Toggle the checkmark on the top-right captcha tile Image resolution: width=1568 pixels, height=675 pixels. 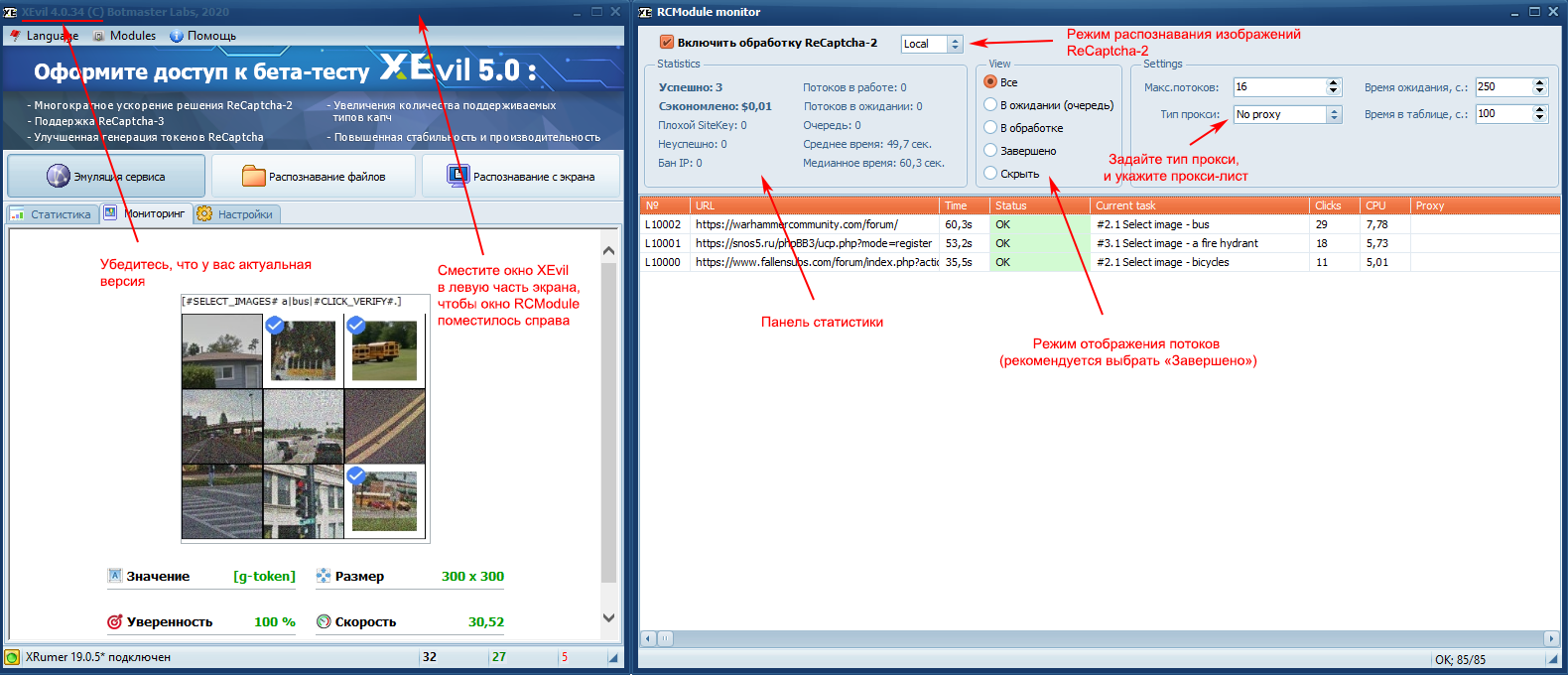pyautogui.click(x=356, y=325)
